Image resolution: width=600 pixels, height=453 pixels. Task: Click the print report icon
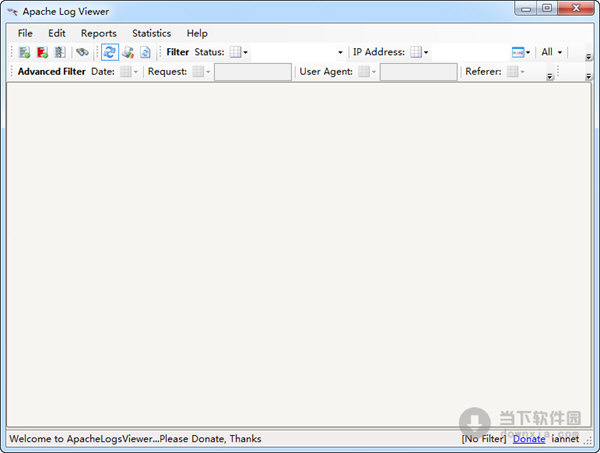click(128, 52)
